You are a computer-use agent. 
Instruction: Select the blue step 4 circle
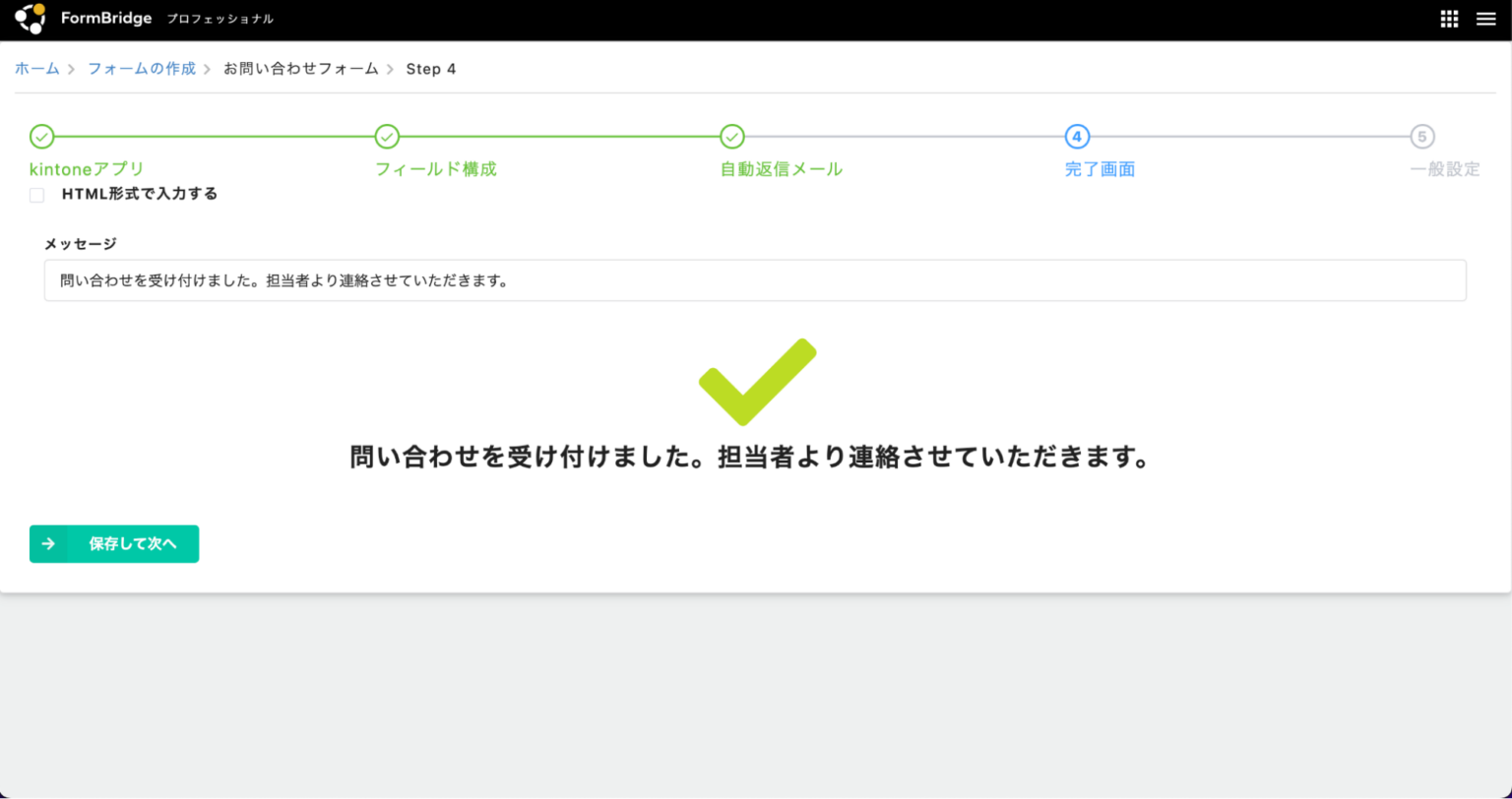pos(1077,137)
